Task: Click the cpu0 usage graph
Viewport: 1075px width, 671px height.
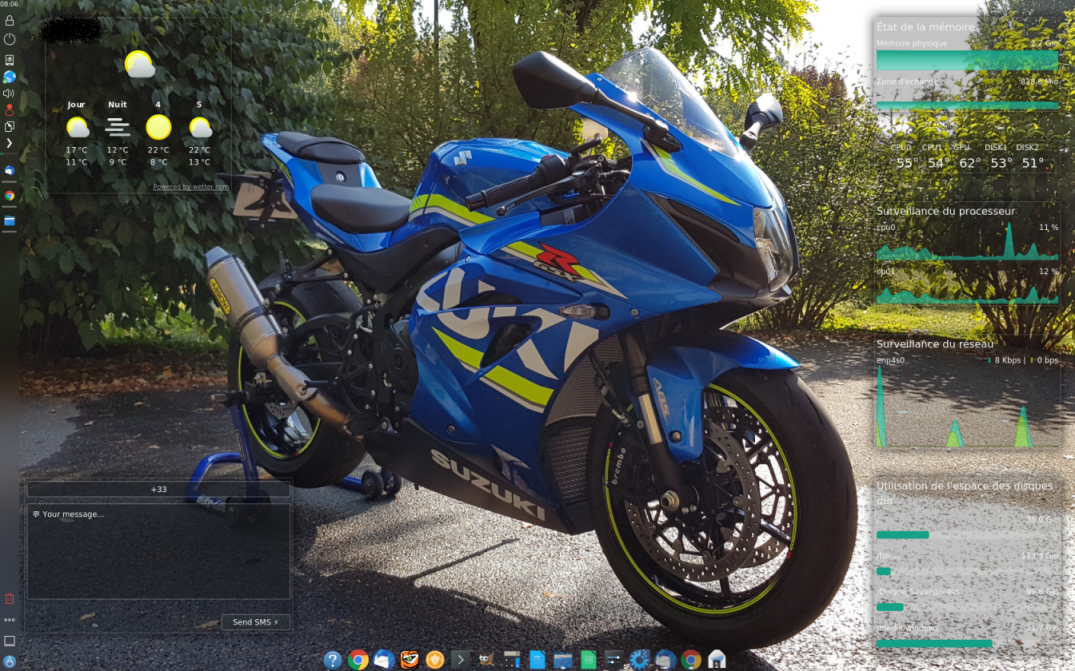Action: coord(967,243)
